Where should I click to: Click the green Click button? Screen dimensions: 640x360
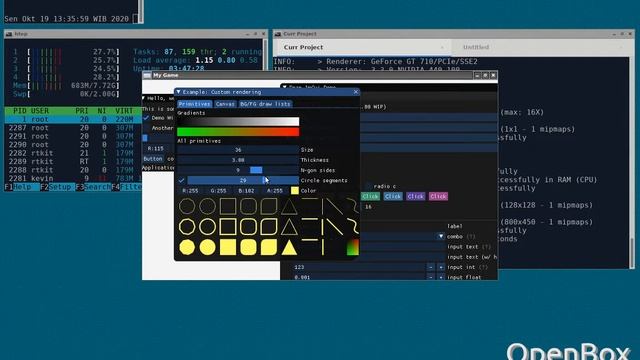[370, 196]
